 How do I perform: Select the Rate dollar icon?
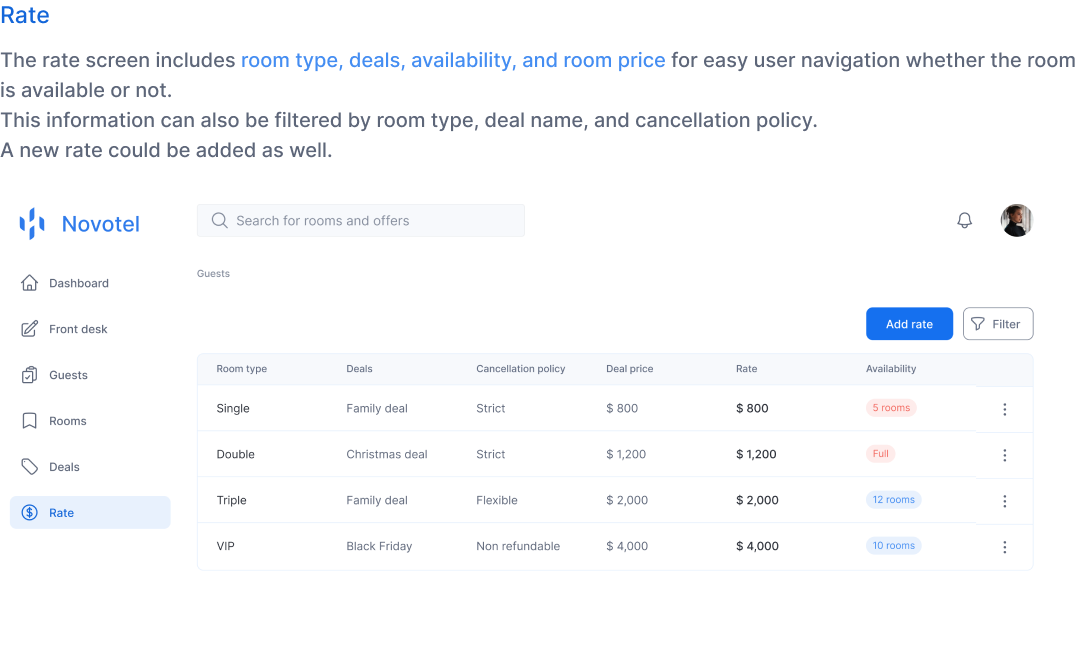30,513
